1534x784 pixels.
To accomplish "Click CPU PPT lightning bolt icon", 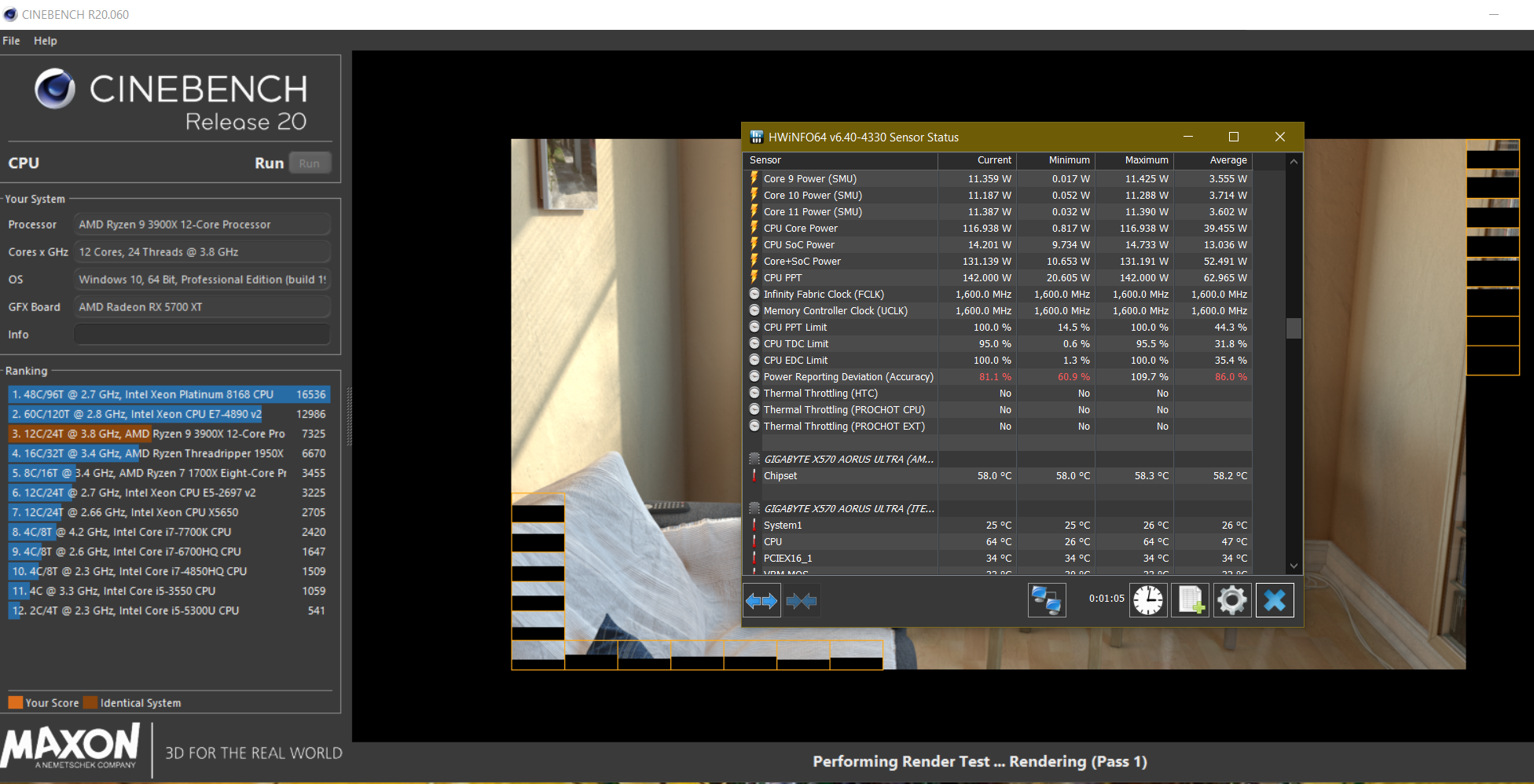I will pos(754,277).
